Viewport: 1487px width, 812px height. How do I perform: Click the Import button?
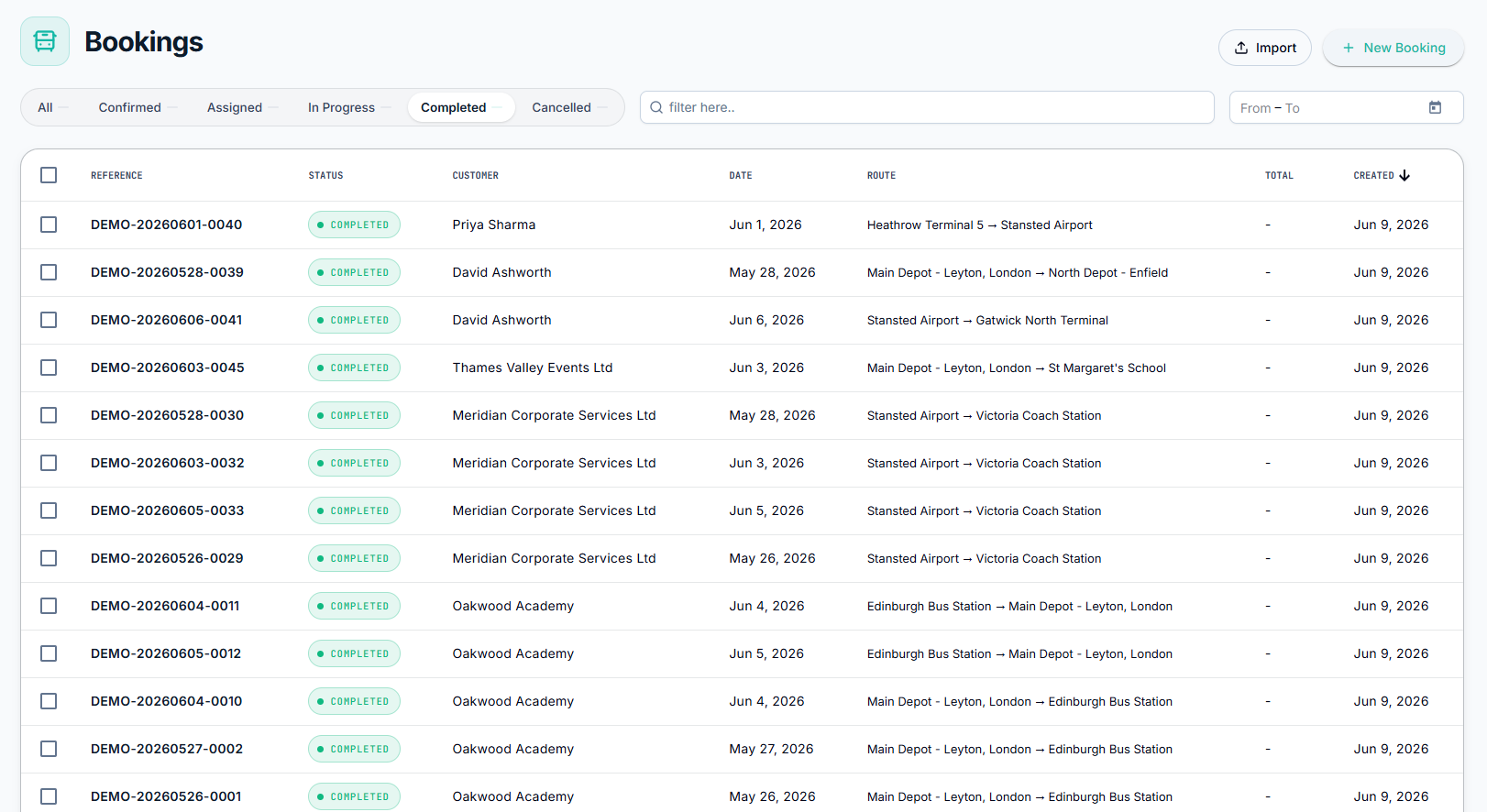[1264, 48]
